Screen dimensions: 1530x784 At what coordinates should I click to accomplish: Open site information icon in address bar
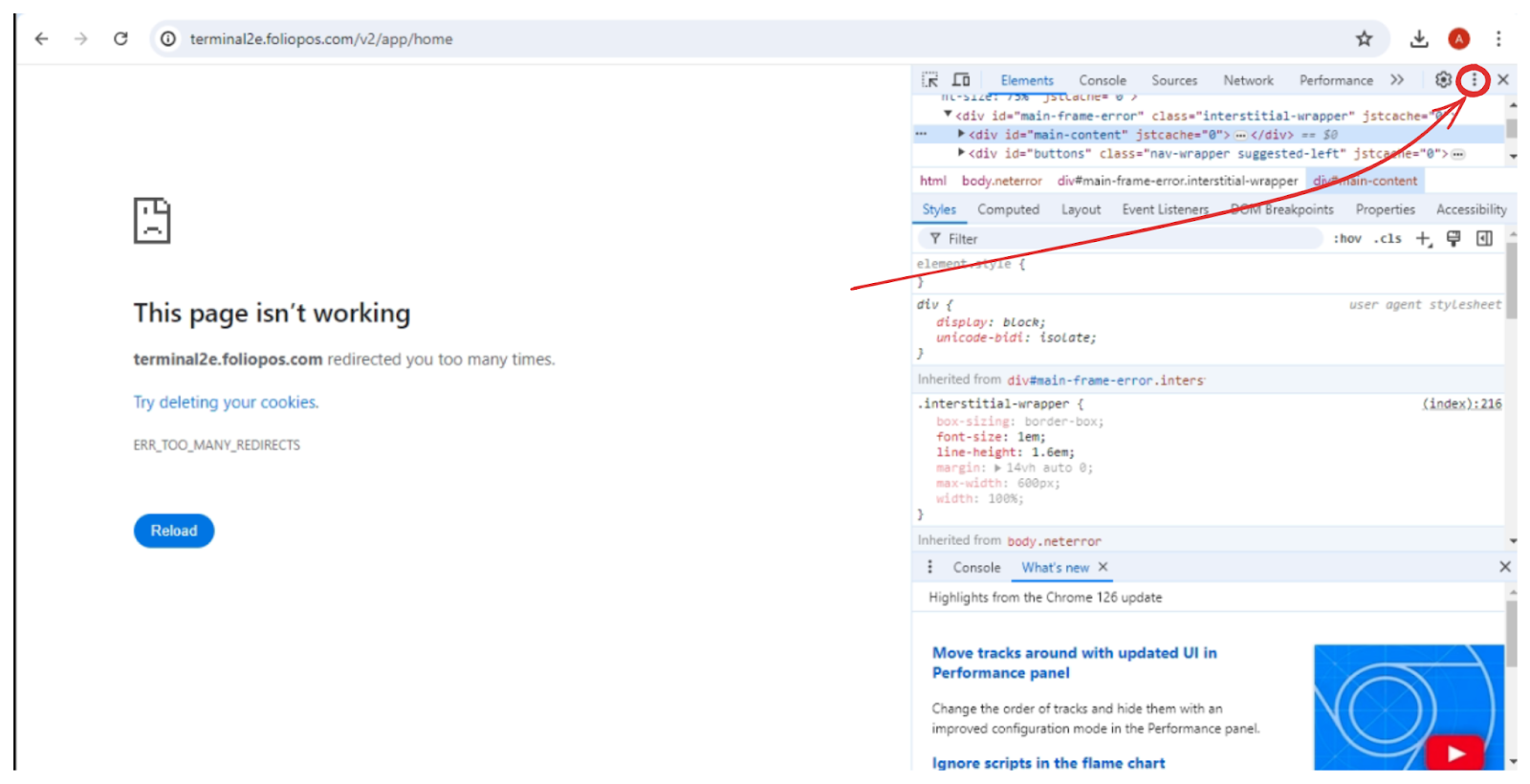(168, 39)
